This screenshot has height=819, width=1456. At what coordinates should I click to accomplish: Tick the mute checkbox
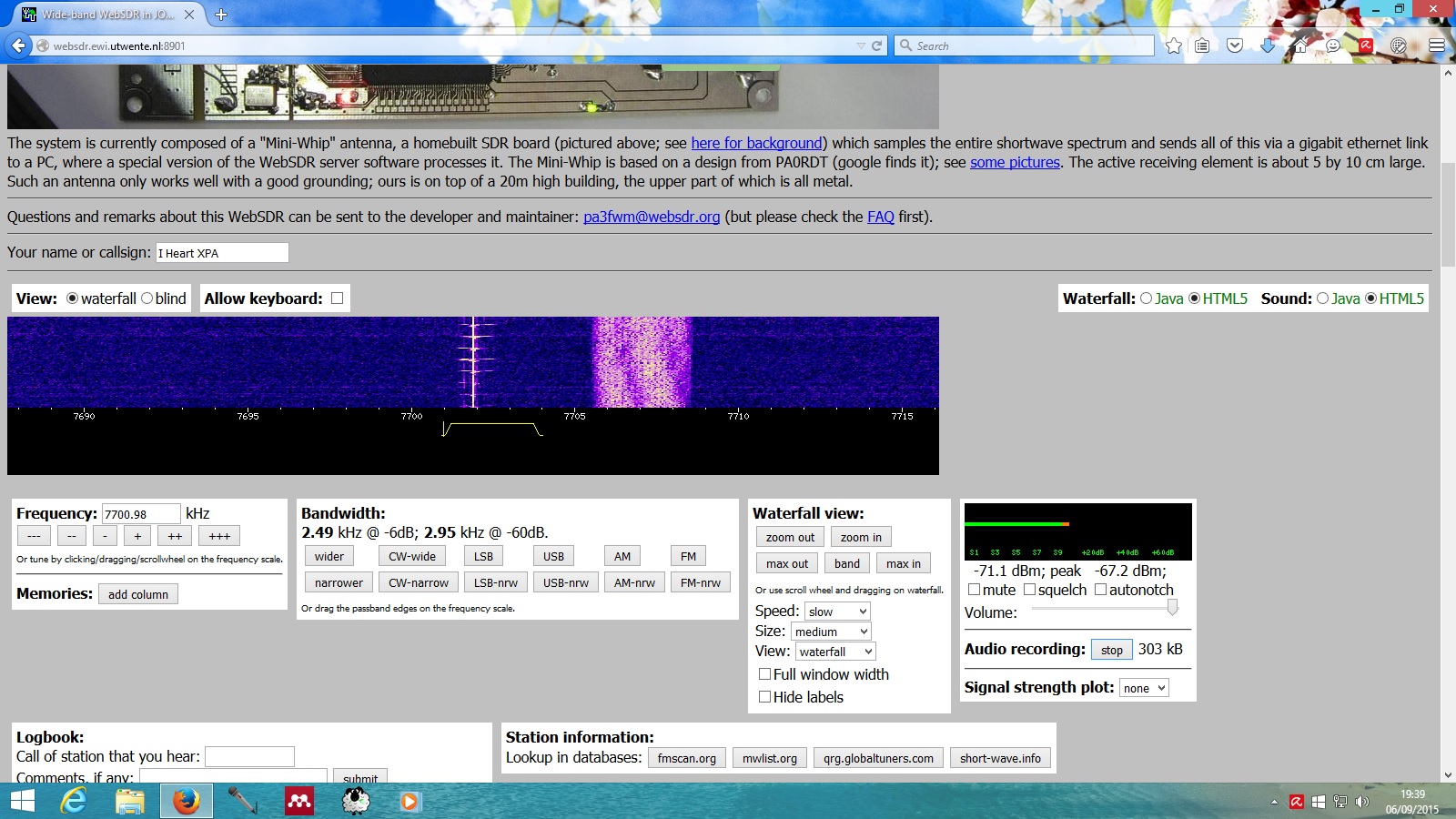tap(974, 590)
